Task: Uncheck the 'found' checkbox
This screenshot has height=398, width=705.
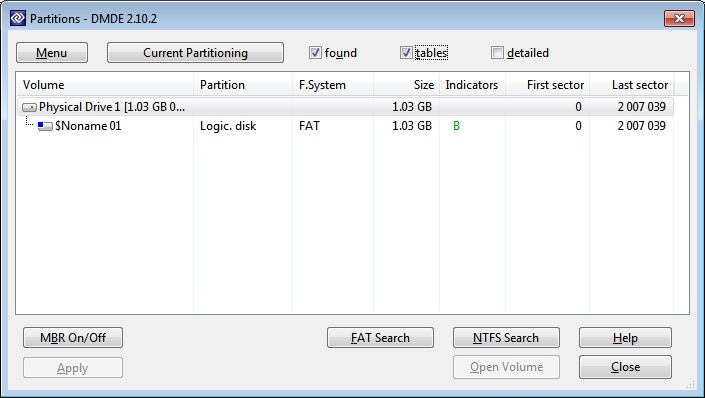Action: point(315,53)
